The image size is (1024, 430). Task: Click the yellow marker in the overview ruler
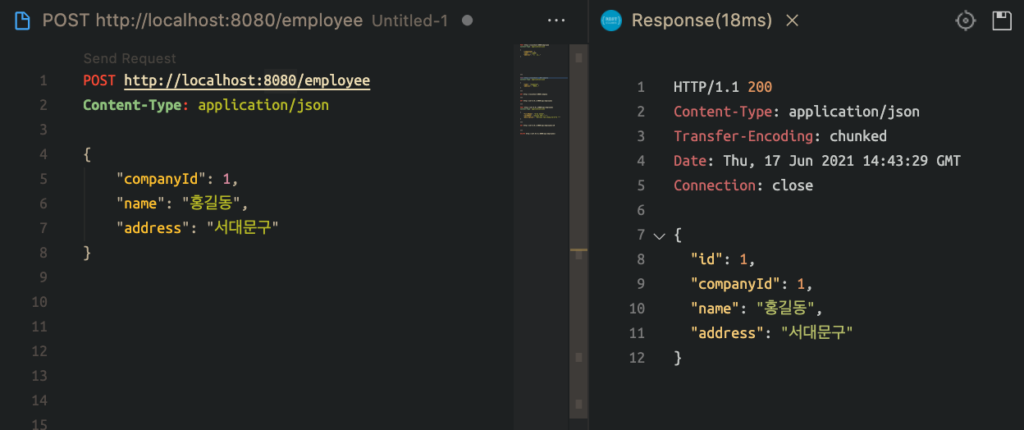[578, 252]
